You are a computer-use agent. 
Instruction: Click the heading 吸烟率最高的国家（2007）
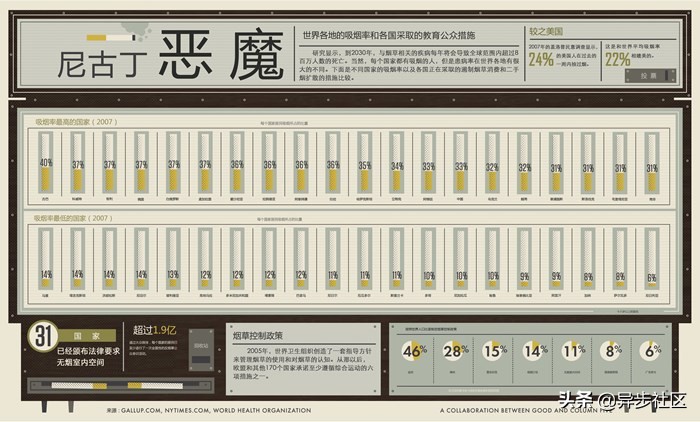pyautogui.click(x=76, y=121)
